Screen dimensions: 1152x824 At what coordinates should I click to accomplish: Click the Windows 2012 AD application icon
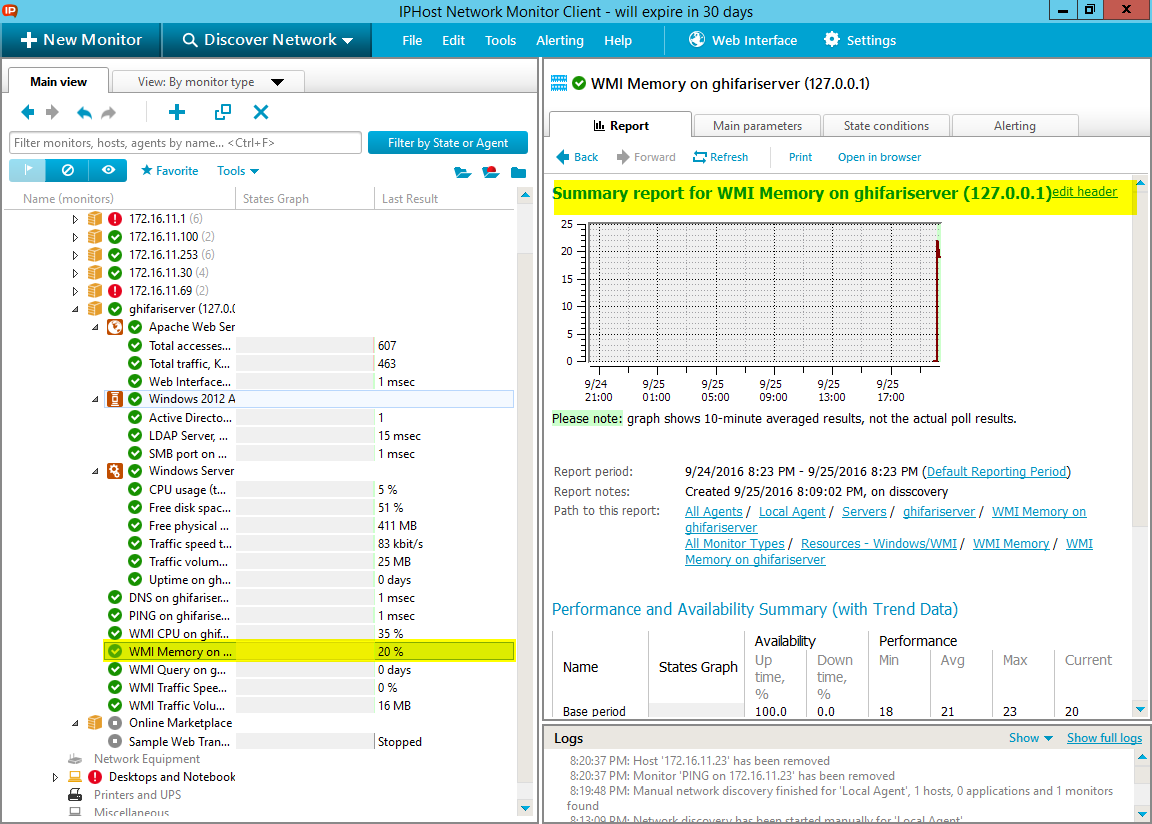click(115, 399)
